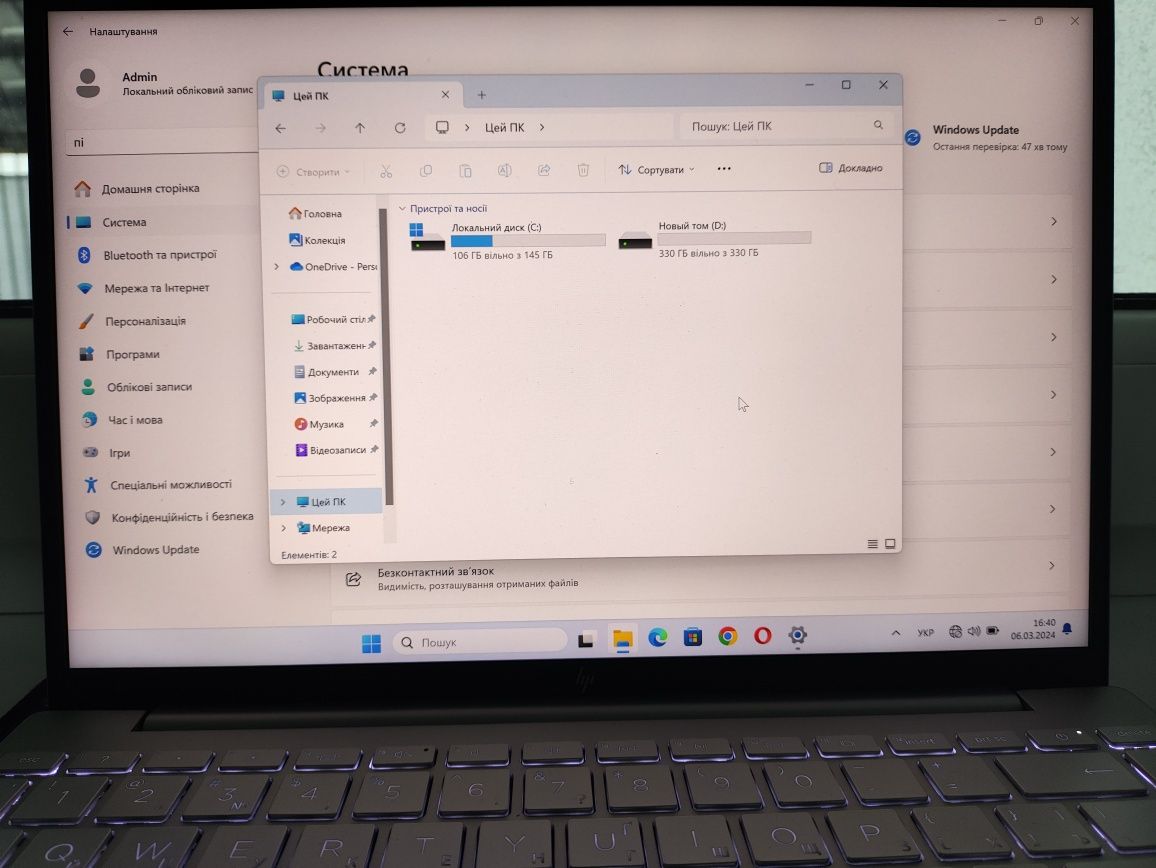Expand the Мережа tree node
1156x868 pixels.
tap(283, 528)
